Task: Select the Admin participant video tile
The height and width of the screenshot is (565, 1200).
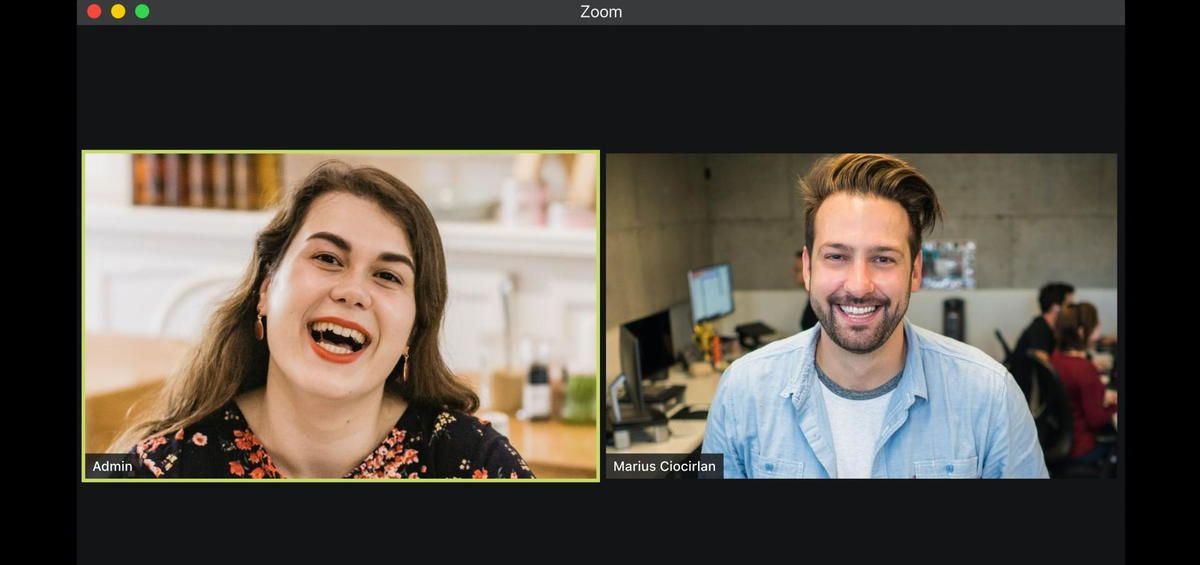Action: (x=341, y=316)
